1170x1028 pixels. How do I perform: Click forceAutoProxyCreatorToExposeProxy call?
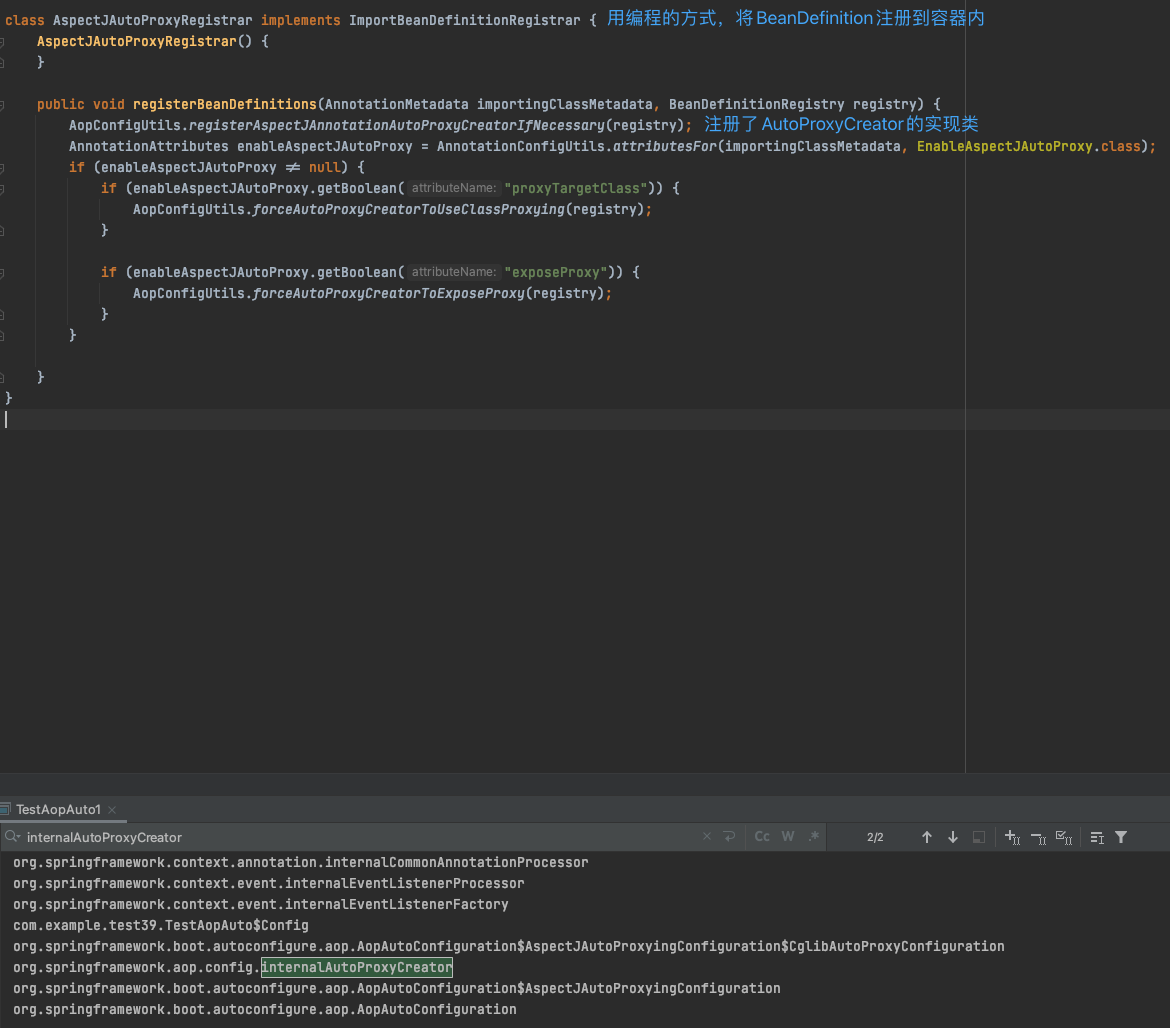point(388,293)
